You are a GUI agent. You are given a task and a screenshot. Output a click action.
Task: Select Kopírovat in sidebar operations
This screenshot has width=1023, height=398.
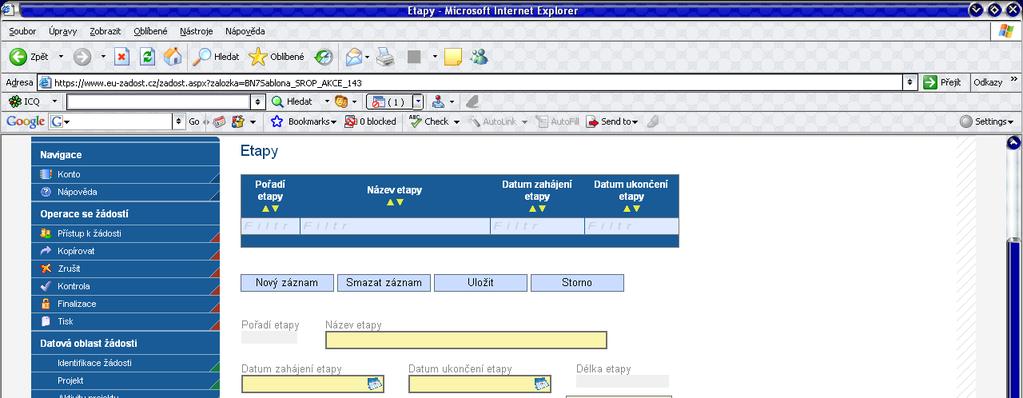coord(125,251)
